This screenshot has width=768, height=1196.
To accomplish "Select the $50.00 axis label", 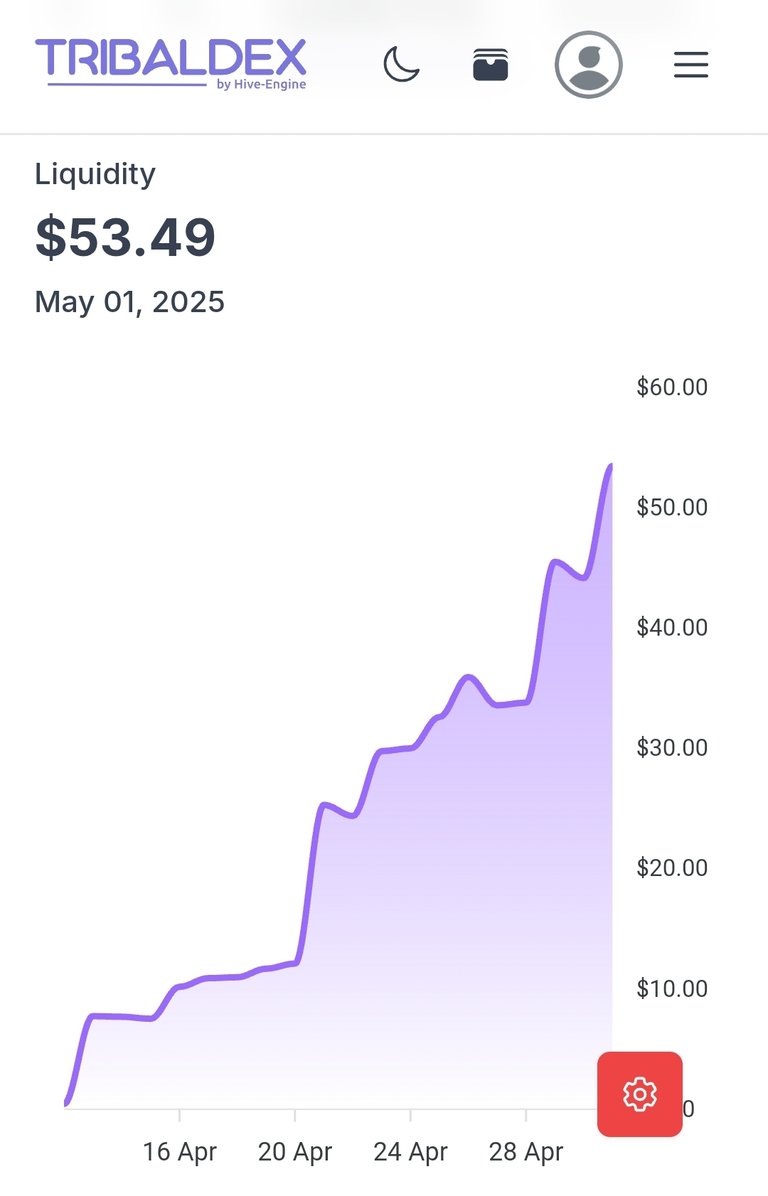I will click(x=672, y=507).
